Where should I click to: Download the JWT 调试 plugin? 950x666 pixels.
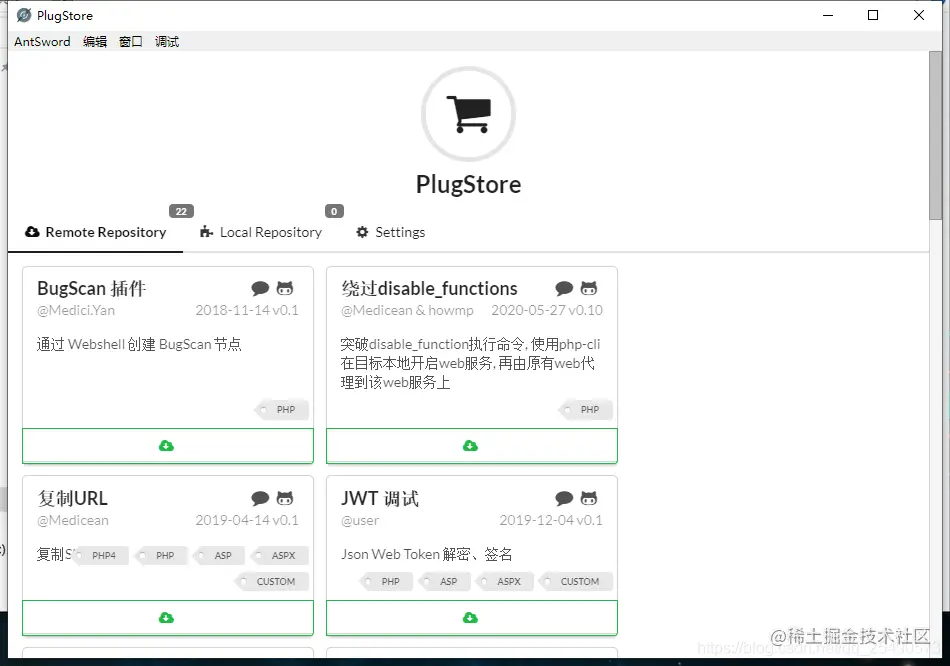click(471, 618)
